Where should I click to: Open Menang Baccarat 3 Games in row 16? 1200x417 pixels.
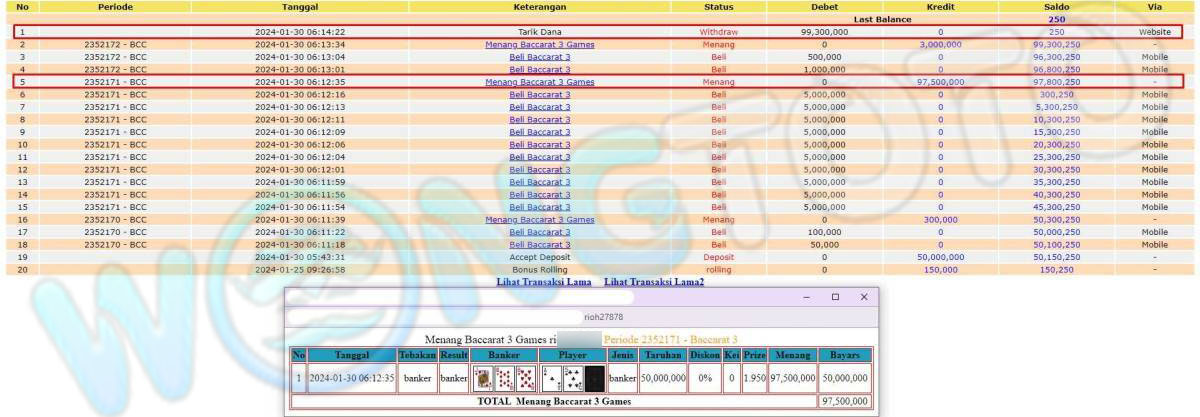tap(539, 220)
